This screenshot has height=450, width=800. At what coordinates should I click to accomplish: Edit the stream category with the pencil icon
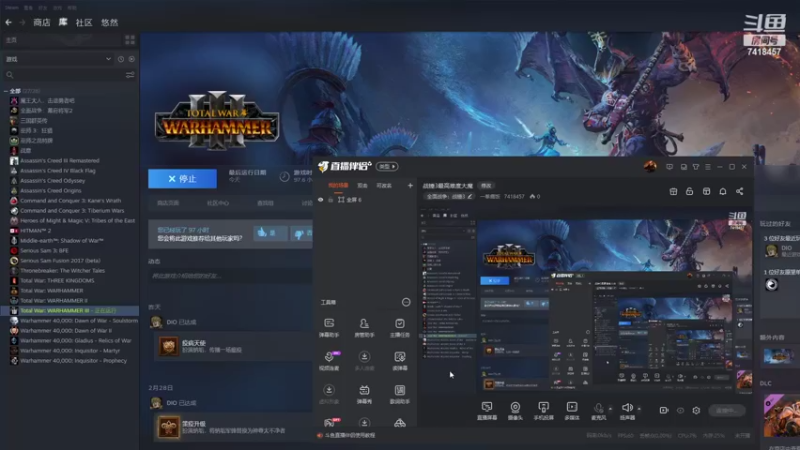469,196
